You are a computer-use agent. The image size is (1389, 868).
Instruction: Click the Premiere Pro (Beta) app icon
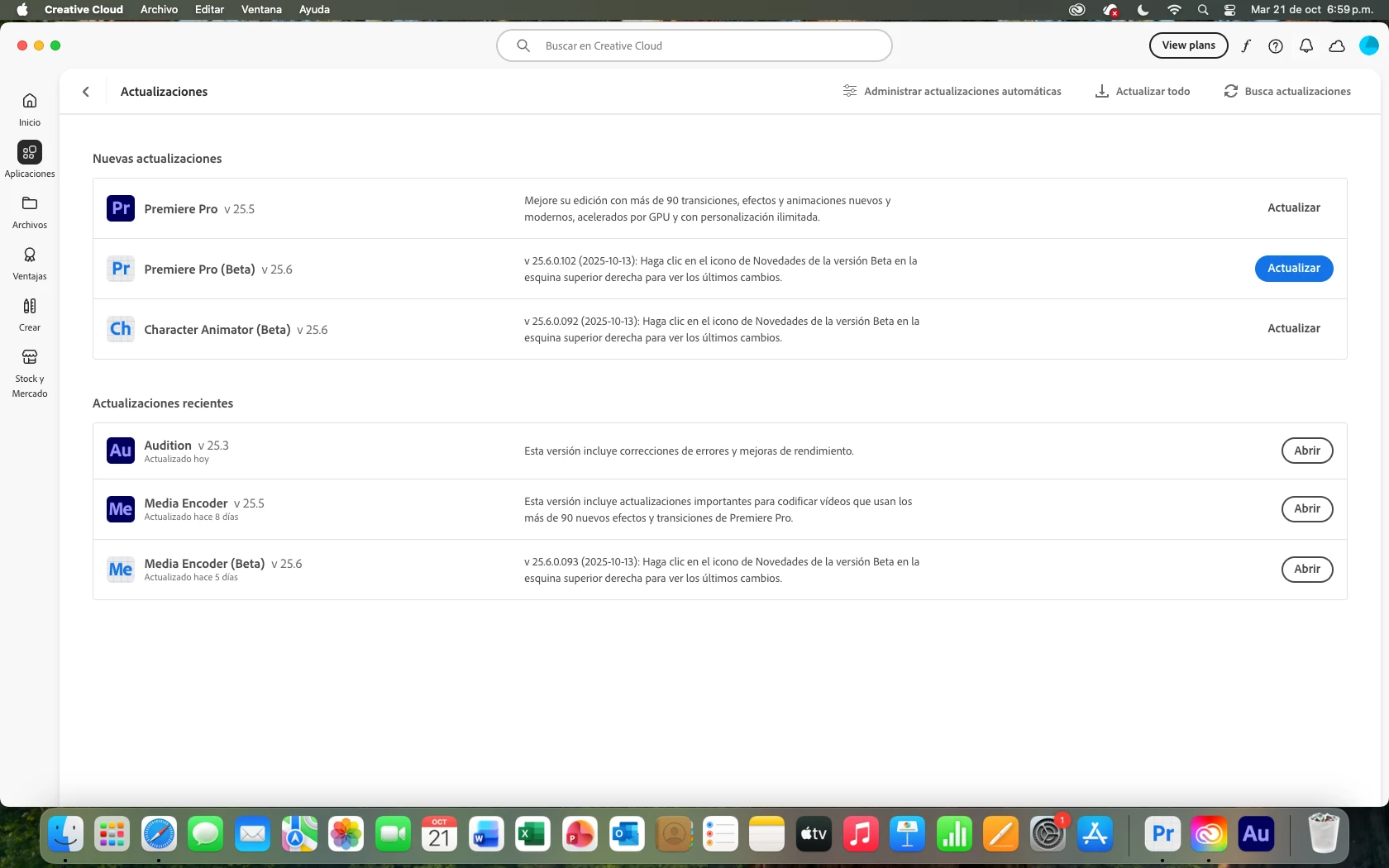[x=121, y=269]
